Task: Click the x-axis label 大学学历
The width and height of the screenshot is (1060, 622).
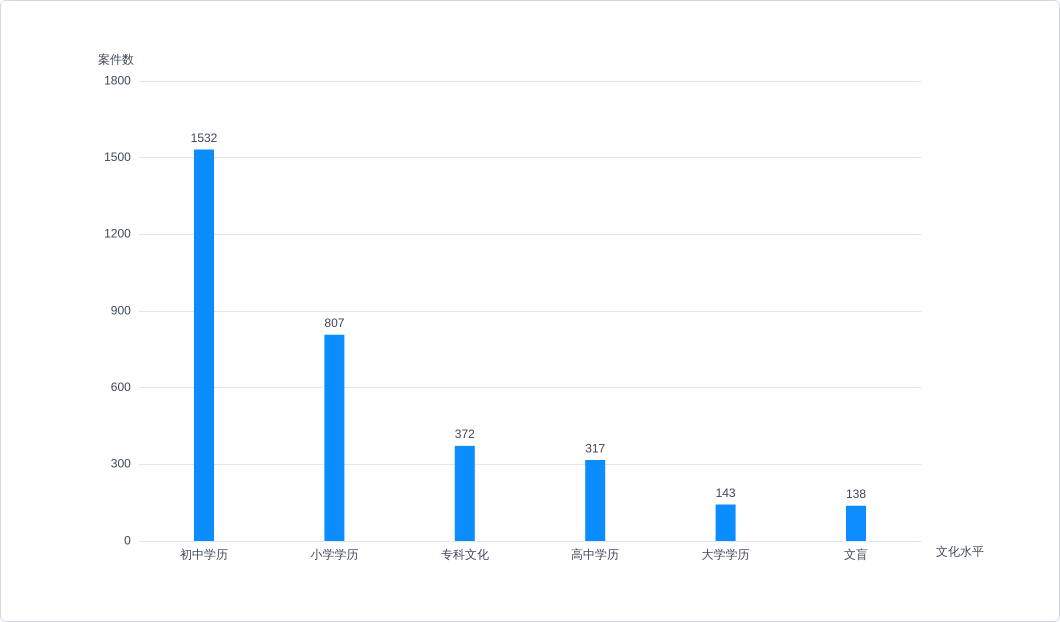Action: (725, 554)
